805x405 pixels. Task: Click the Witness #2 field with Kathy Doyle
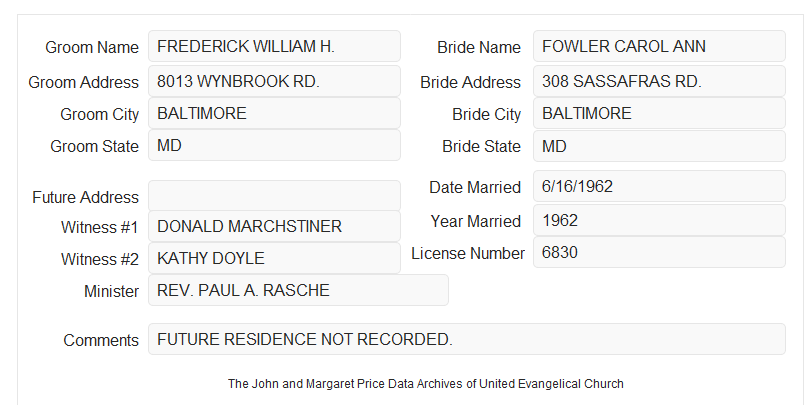[274, 258]
